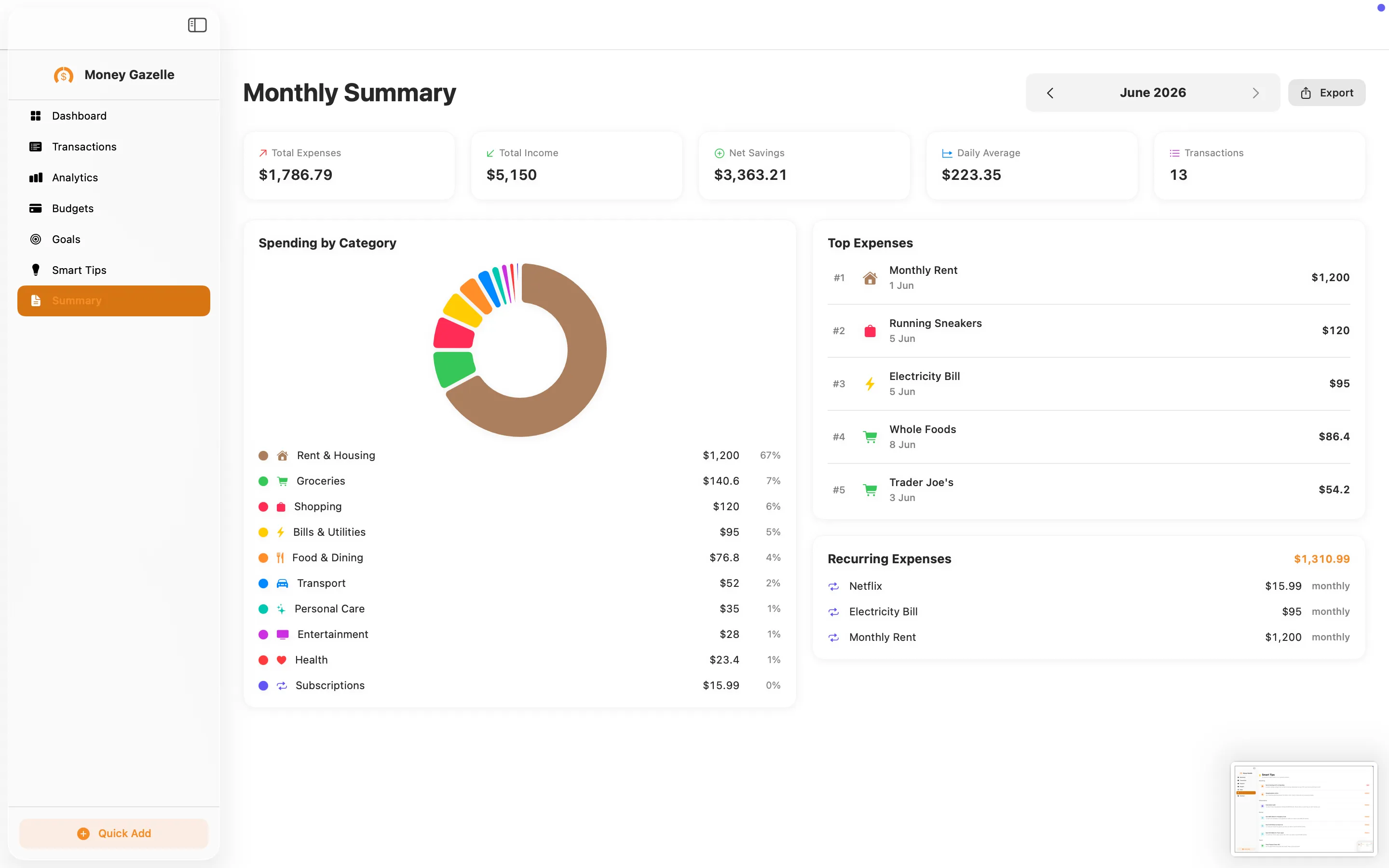Viewport: 1389px width, 868px height.
Task: Click the $1,310.99 recurring total
Action: 1321,559
